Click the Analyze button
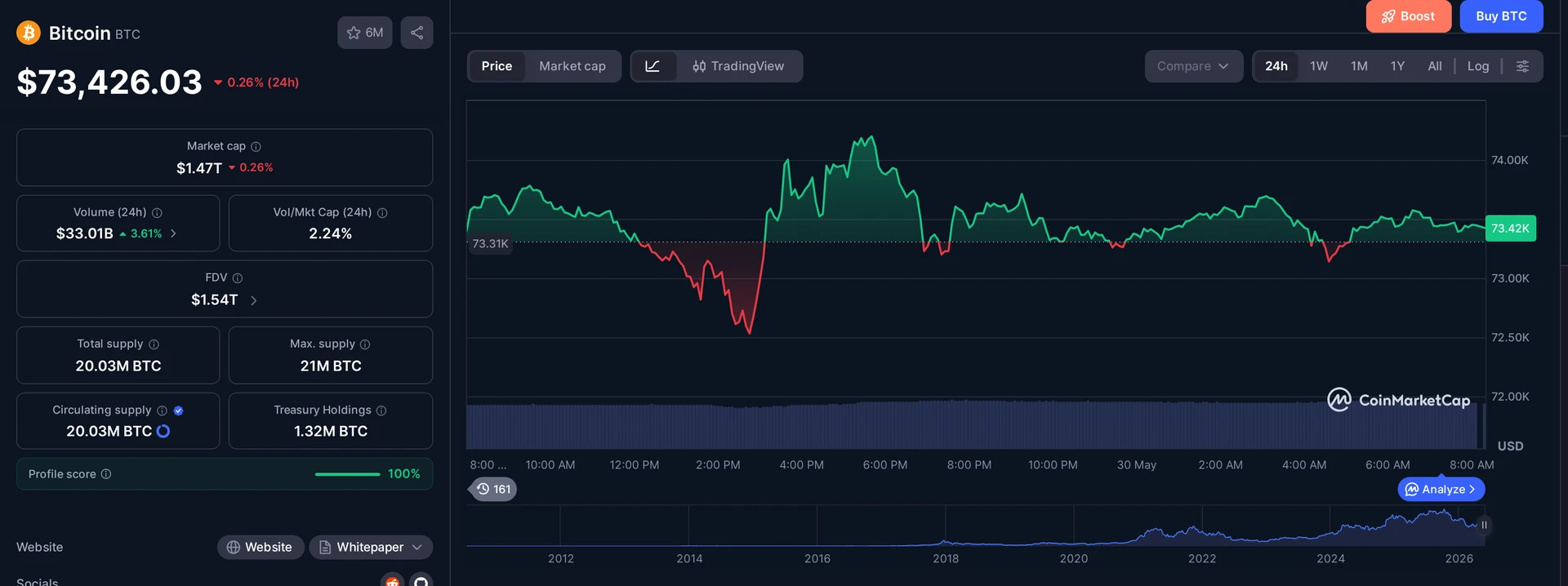The width and height of the screenshot is (1568, 586). point(1441,489)
